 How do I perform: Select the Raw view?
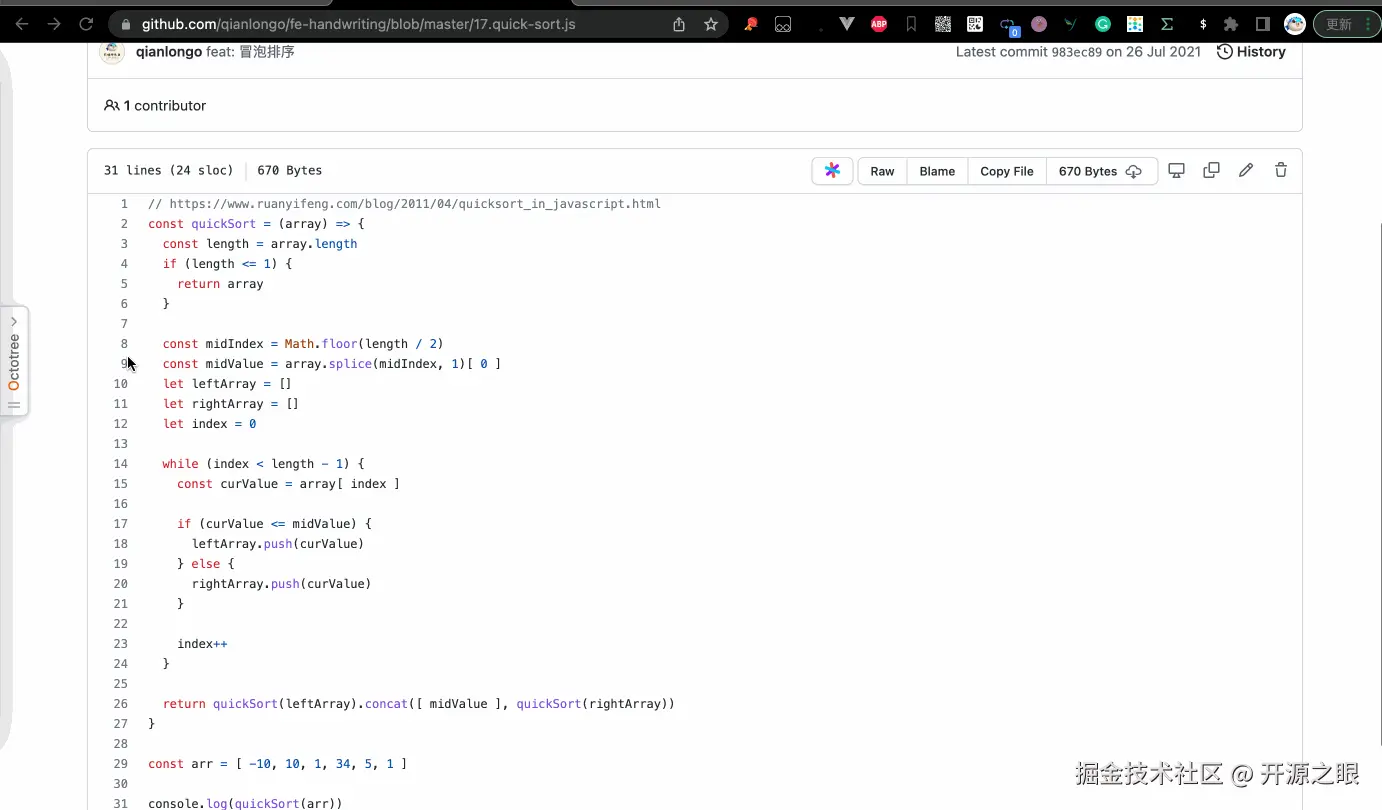881,170
